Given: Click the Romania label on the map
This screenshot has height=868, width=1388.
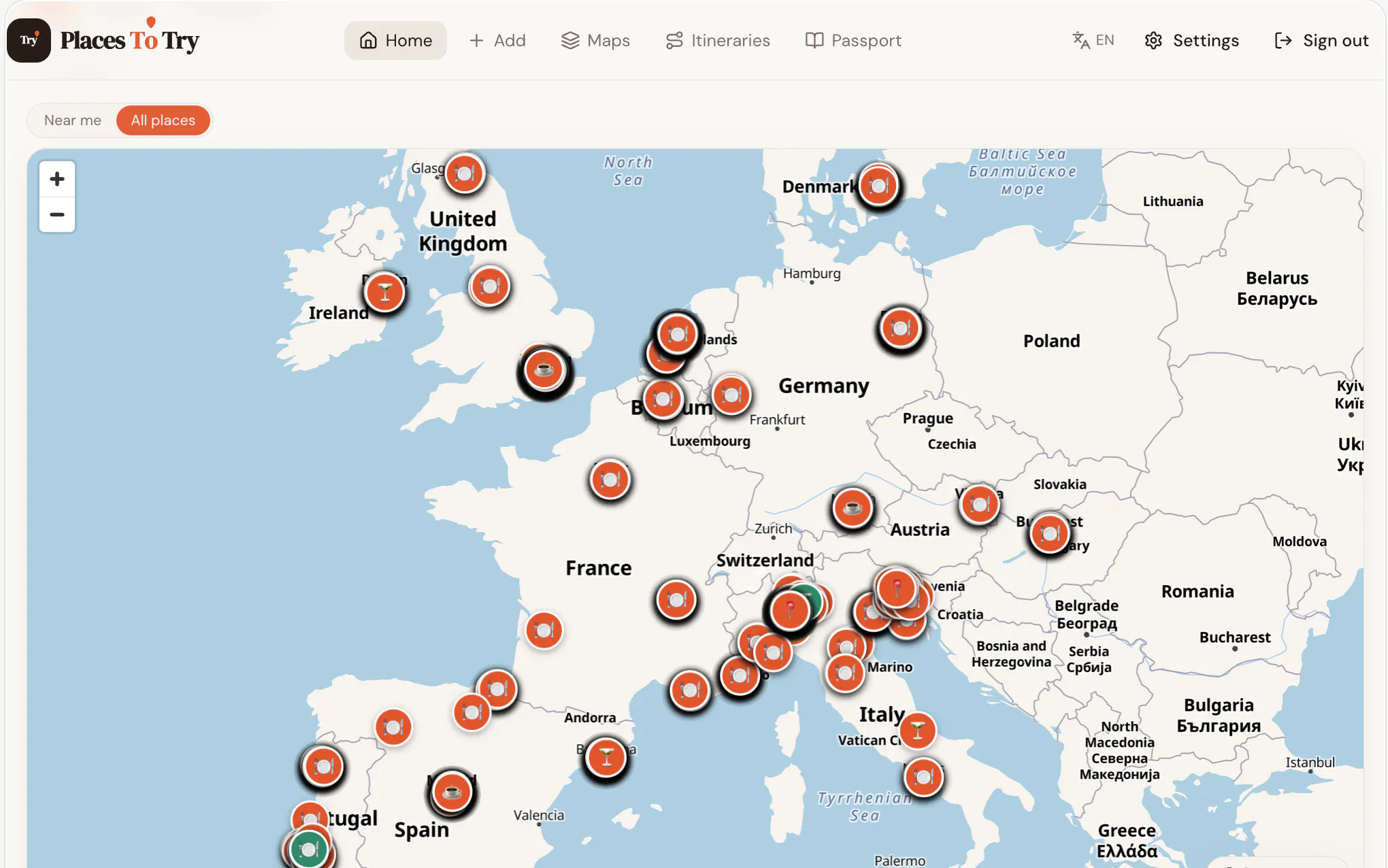Looking at the screenshot, I should pos(1197,591).
